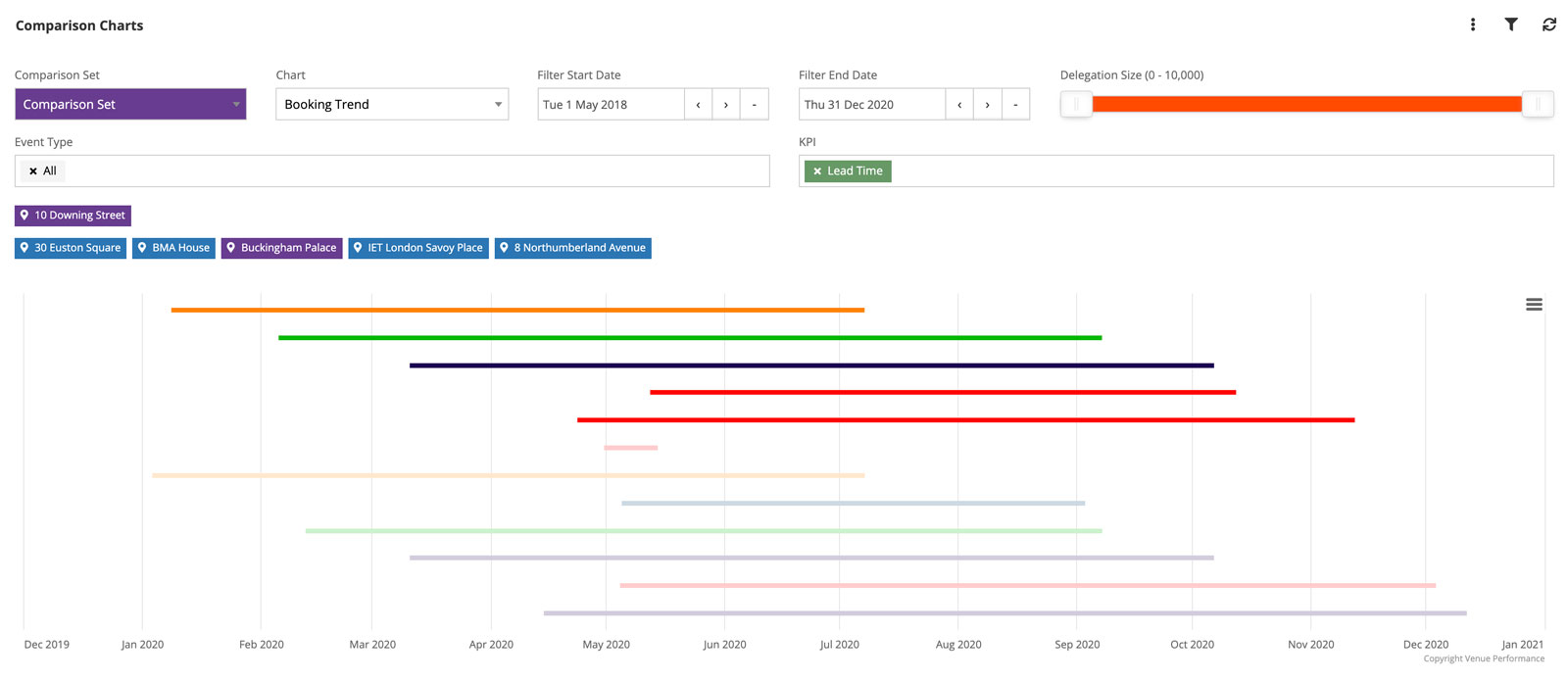Remove the All event type tag
Viewport: 1568px width, 680px height.
pyautogui.click(x=33, y=171)
